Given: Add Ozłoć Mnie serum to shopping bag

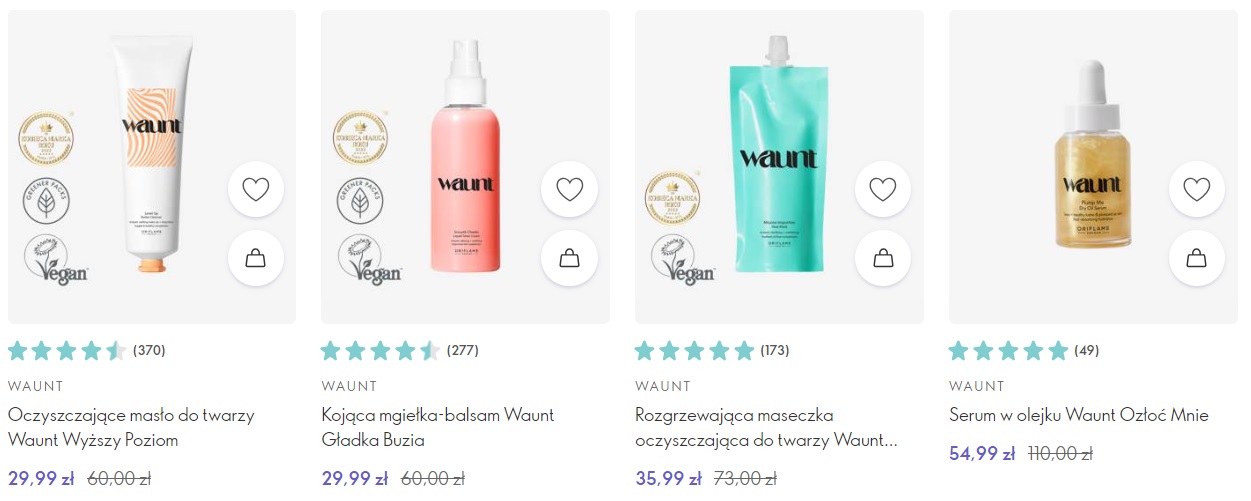Looking at the screenshot, I should click(x=1197, y=258).
